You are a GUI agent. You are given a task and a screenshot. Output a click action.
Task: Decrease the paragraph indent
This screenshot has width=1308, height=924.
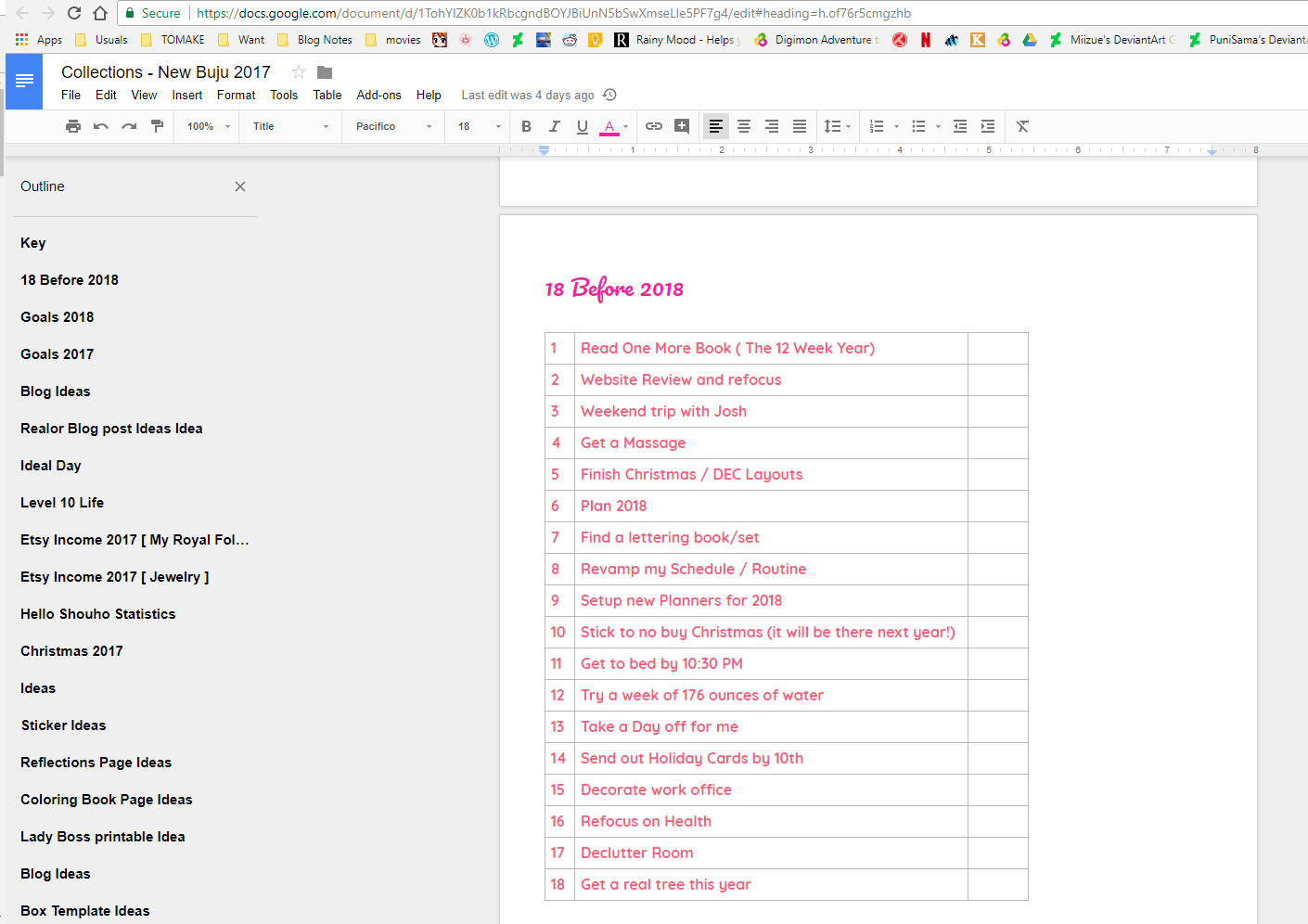point(960,126)
